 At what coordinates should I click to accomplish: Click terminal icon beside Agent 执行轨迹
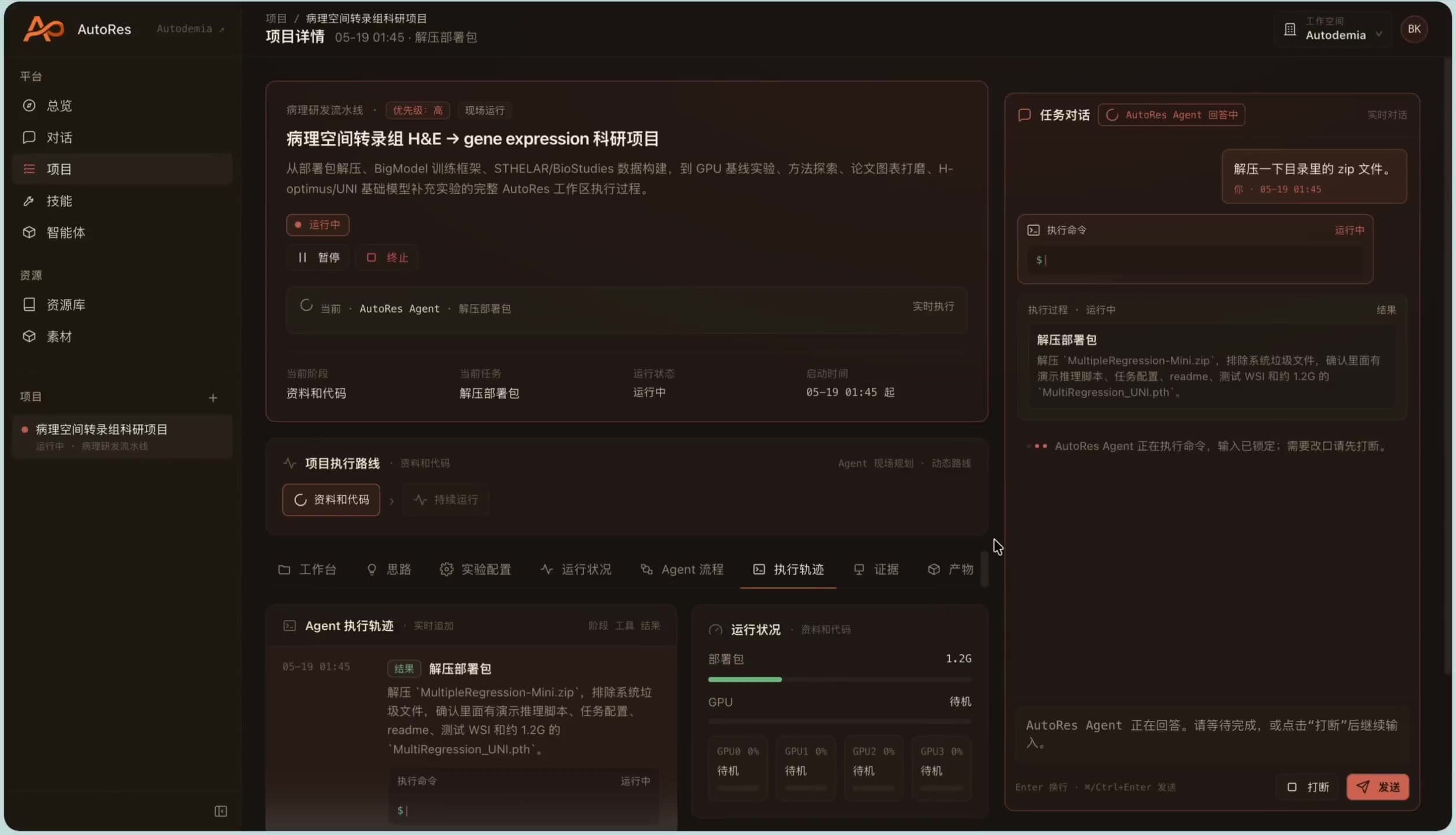289,626
